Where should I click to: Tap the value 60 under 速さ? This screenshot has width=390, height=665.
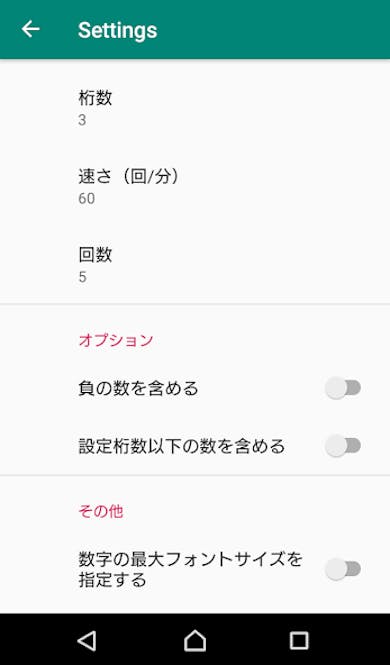tap(86, 198)
